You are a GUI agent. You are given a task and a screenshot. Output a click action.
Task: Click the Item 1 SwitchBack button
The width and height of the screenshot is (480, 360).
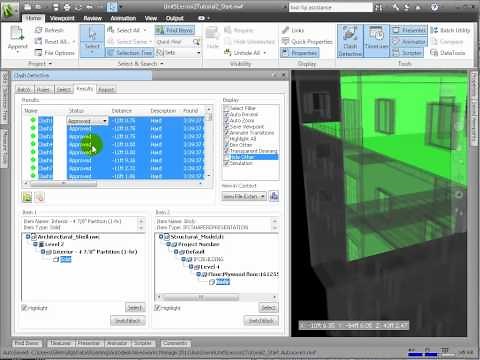click(x=128, y=321)
